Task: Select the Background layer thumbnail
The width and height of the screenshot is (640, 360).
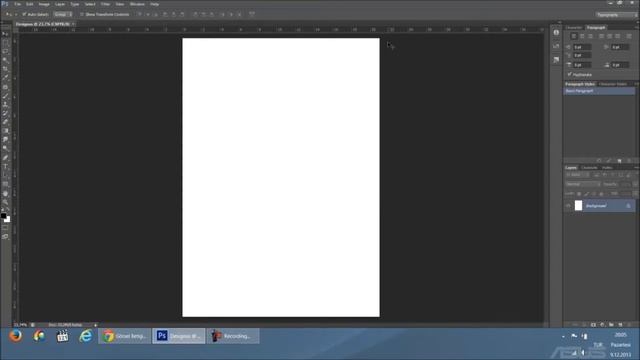Action: pos(578,206)
